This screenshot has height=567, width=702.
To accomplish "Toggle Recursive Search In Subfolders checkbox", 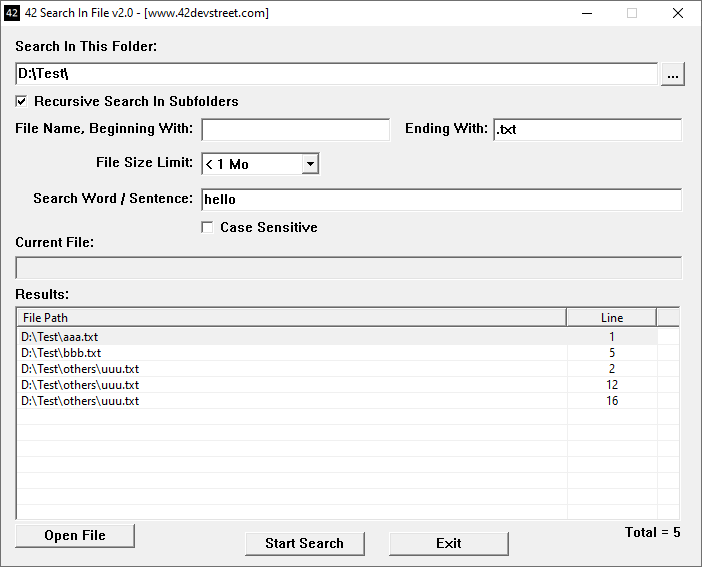I will click(x=22, y=101).
